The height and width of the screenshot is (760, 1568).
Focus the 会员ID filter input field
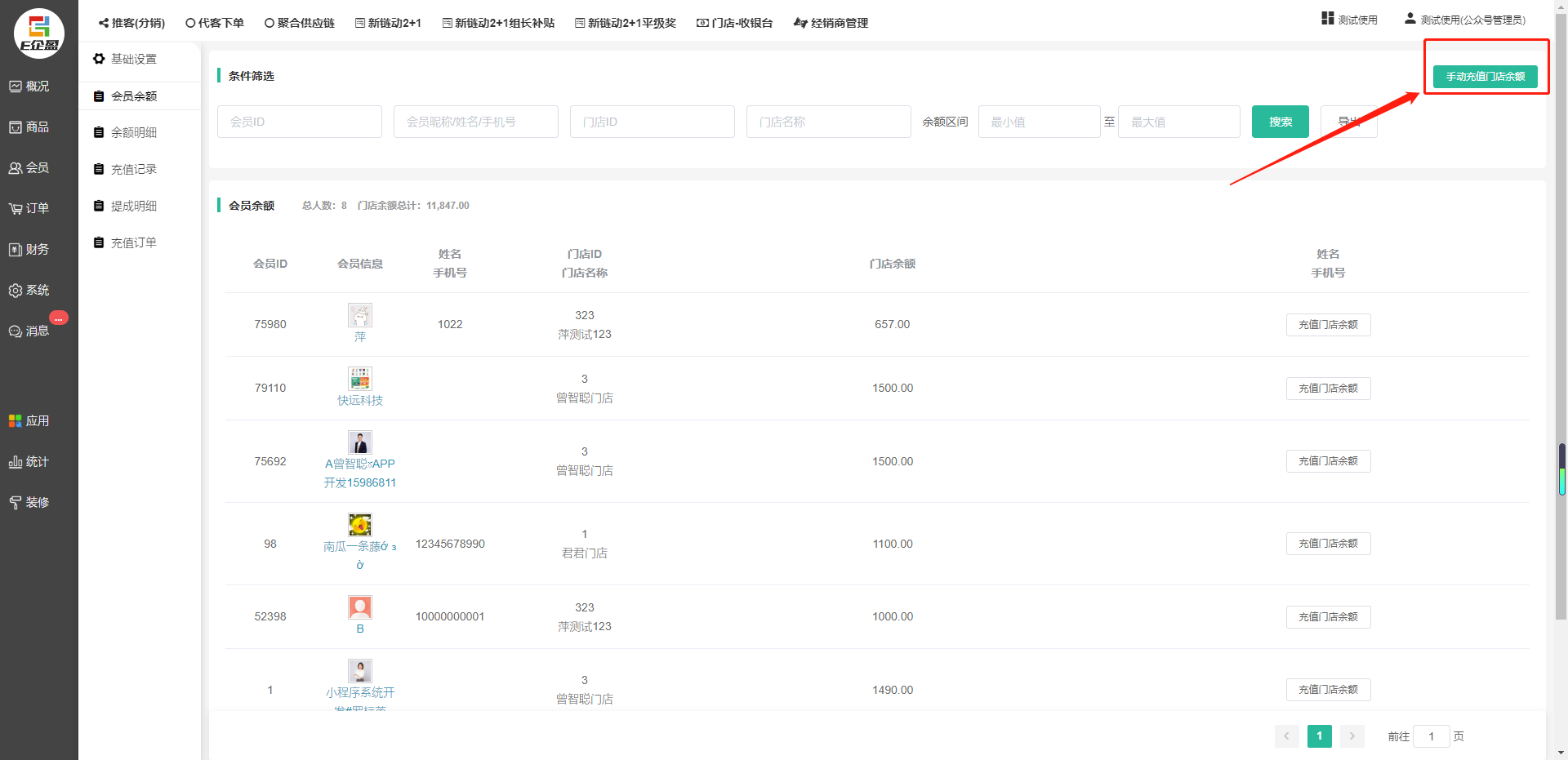coord(300,122)
